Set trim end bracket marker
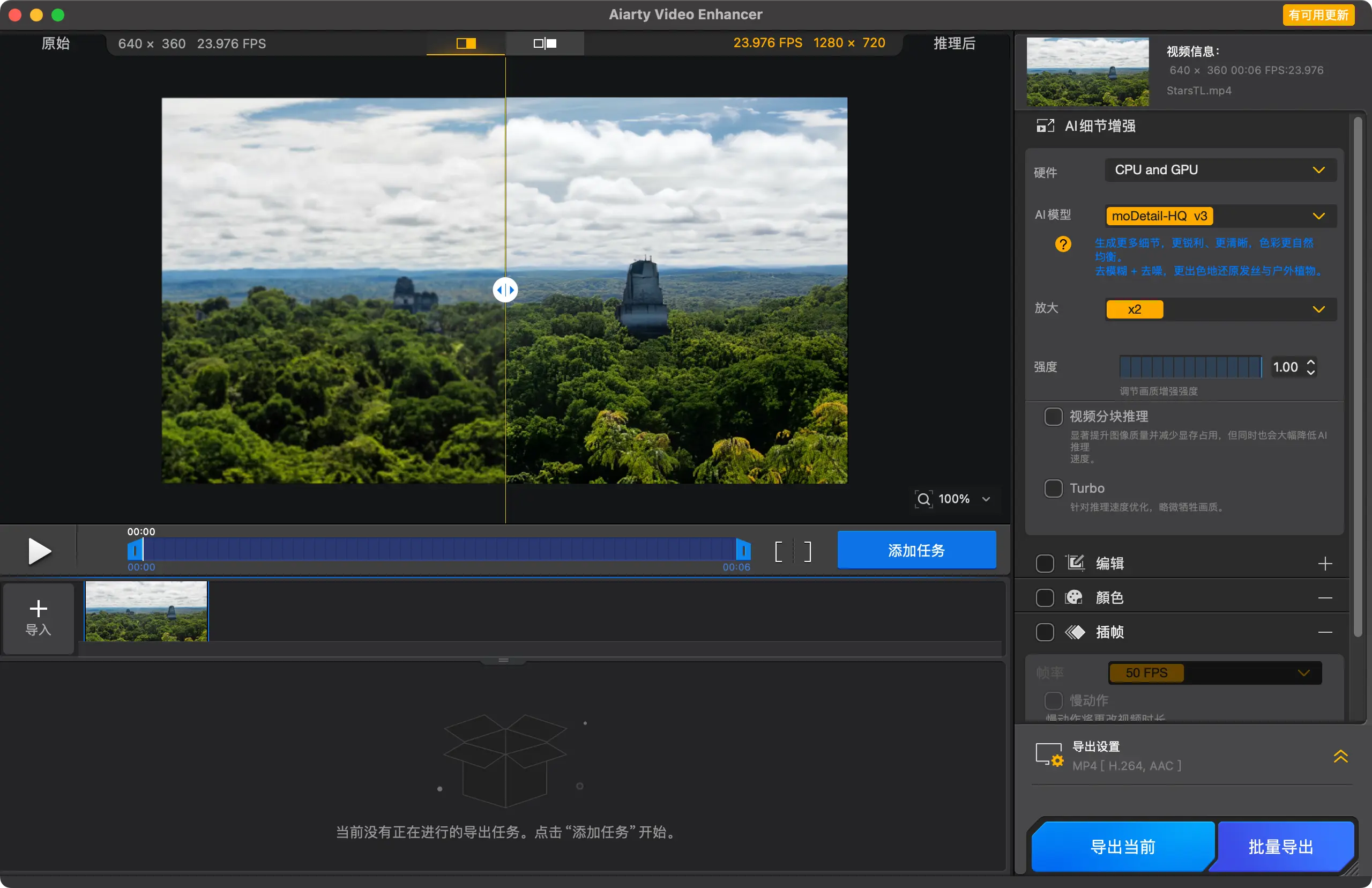 tap(807, 551)
